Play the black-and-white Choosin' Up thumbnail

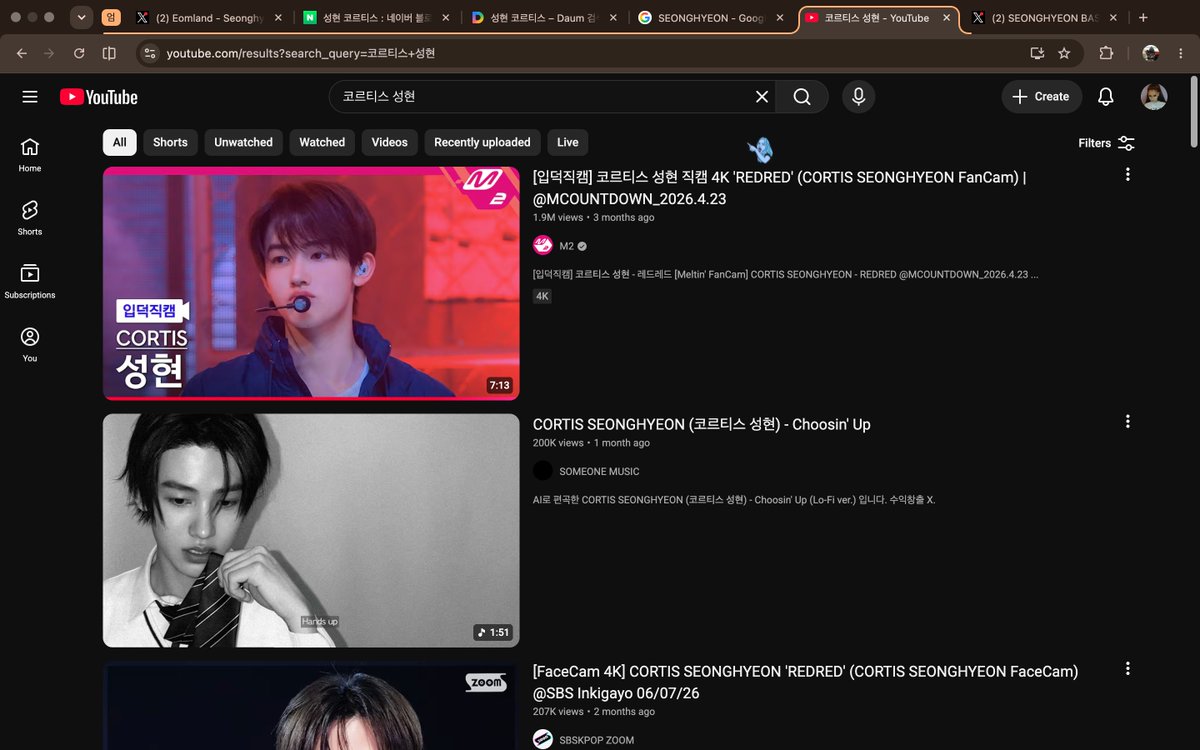311,530
